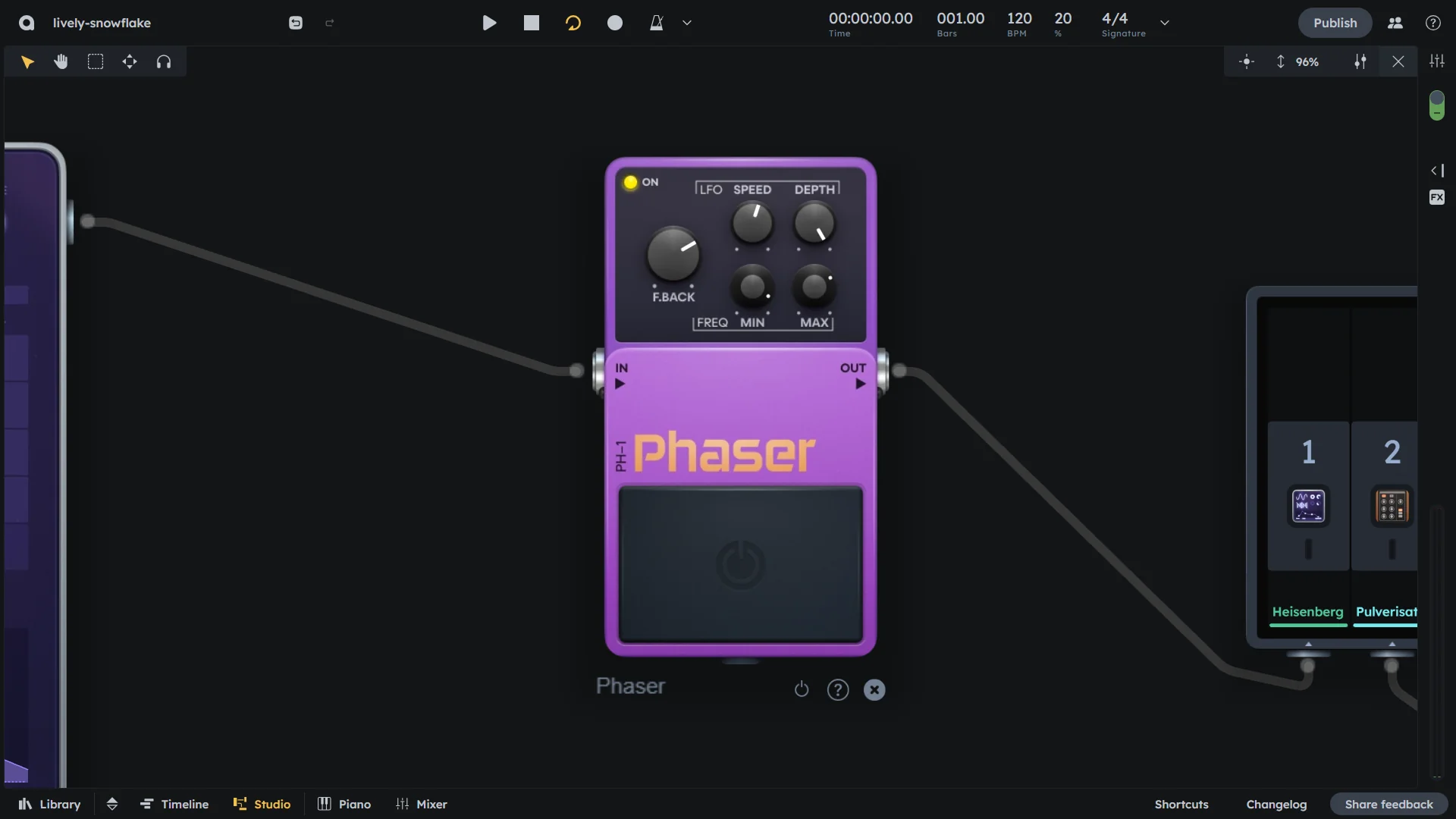Undo the last action
Viewport: 1456px width, 819px height.
pos(296,22)
